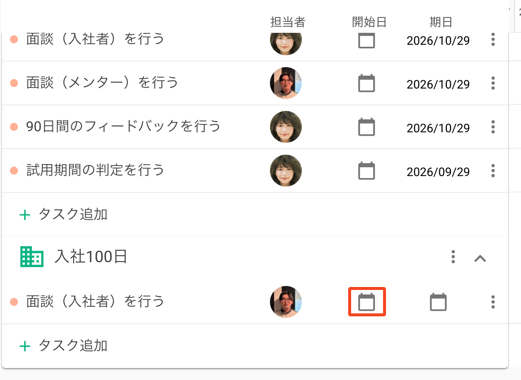Click タスク追加 at the bottom of list
This screenshot has width=521, height=380.
(x=63, y=346)
